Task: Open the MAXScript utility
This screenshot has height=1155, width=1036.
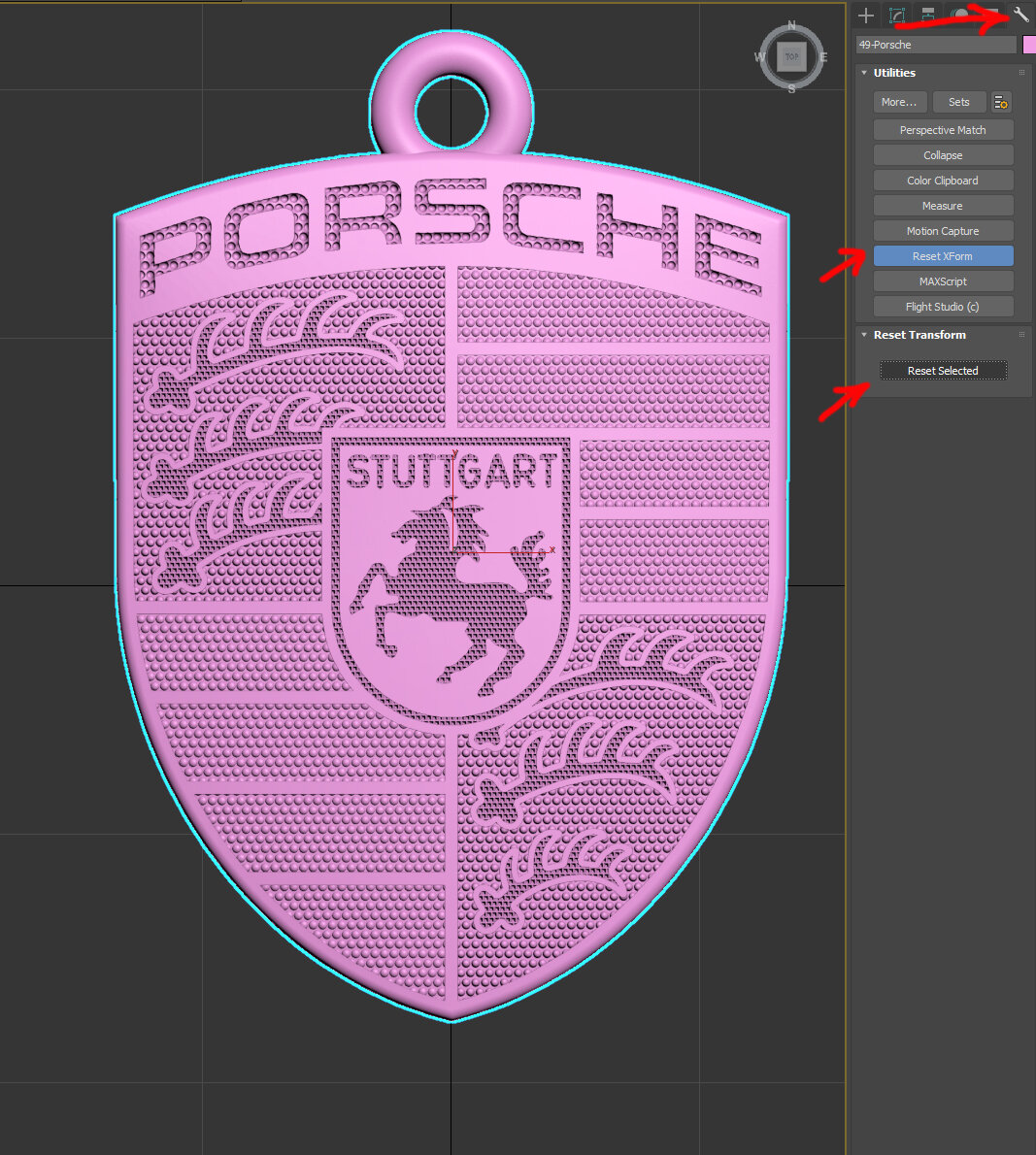Action: click(x=943, y=281)
